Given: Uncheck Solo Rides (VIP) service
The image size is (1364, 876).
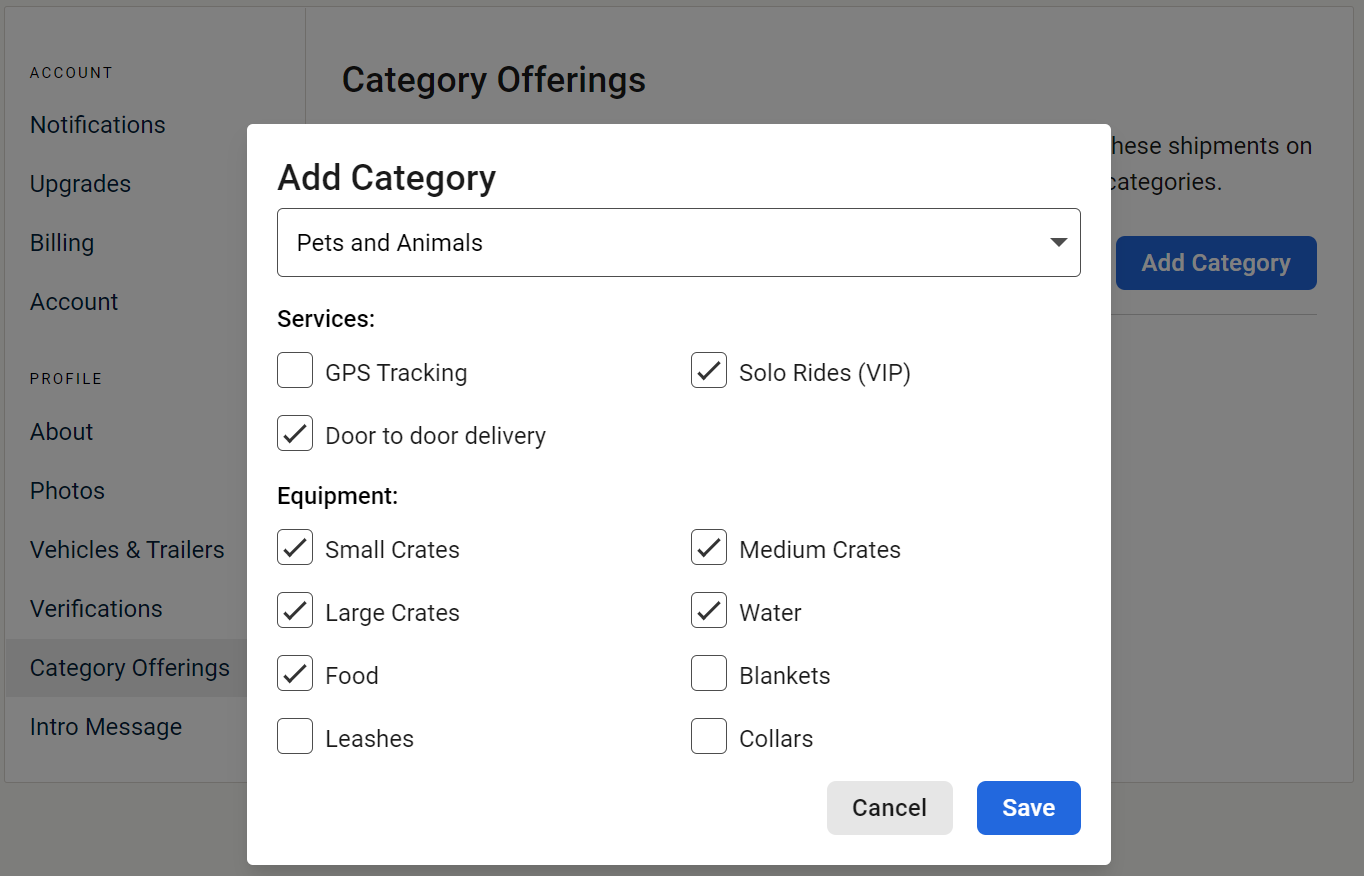Looking at the screenshot, I should point(709,370).
